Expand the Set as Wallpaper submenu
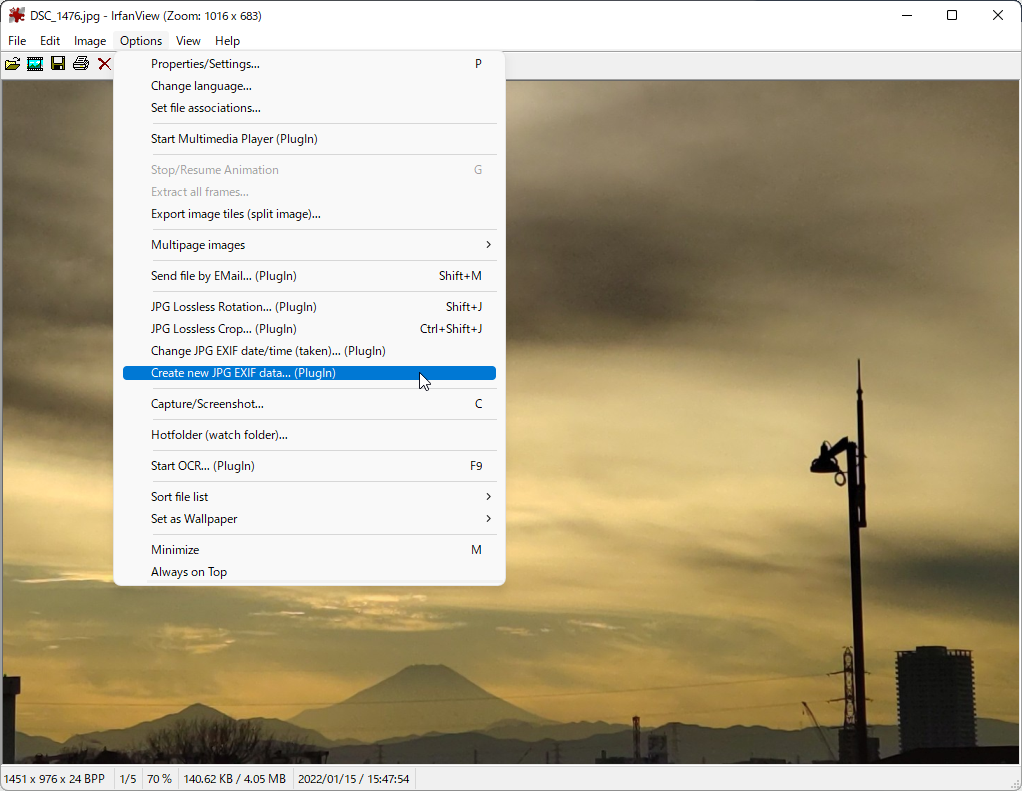 (x=310, y=519)
